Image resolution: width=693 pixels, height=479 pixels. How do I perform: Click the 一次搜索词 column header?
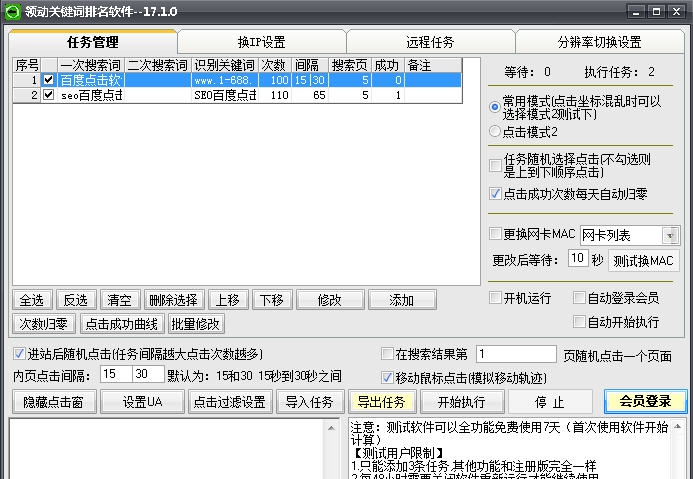click(x=91, y=65)
